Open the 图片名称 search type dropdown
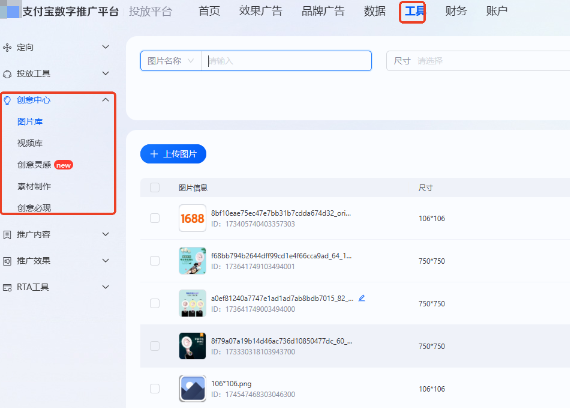Image resolution: width=570 pixels, height=408 pixels. coord(170,61)
